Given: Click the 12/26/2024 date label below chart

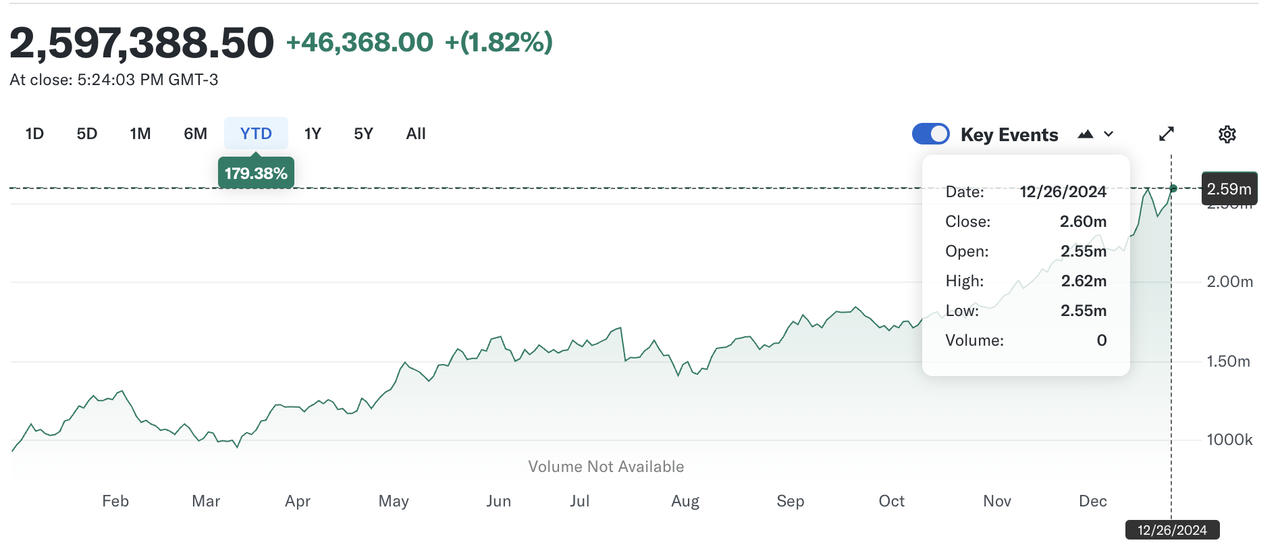Looking at the screenshot, I should (x=1172, y=530).
